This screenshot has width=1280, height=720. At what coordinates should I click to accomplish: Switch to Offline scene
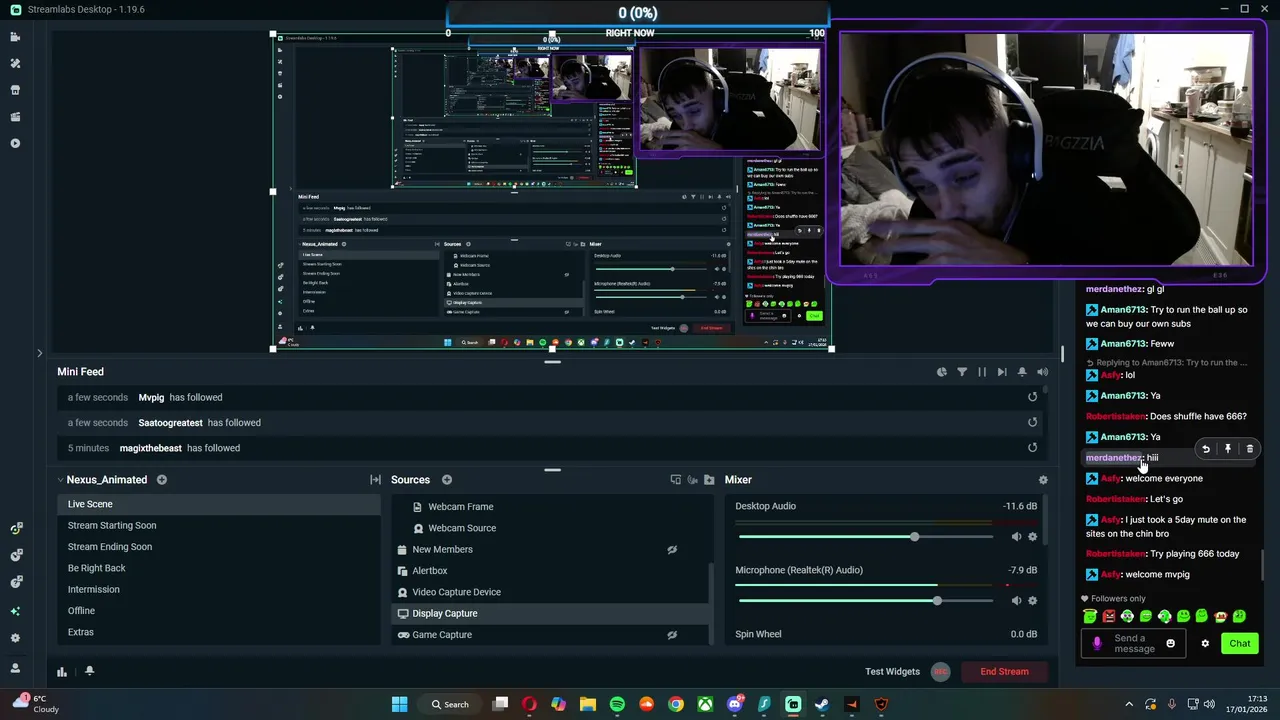[219, 611]
